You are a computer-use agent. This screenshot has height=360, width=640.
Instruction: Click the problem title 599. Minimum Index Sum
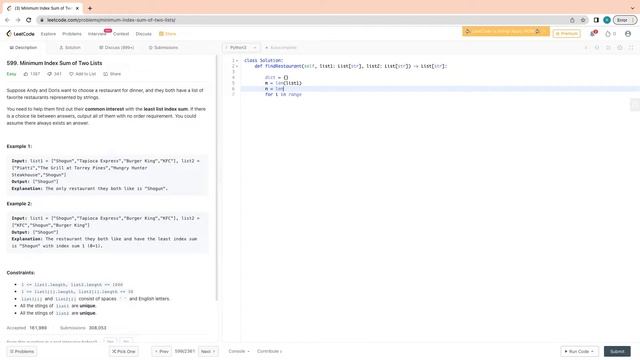pos(54,63)
